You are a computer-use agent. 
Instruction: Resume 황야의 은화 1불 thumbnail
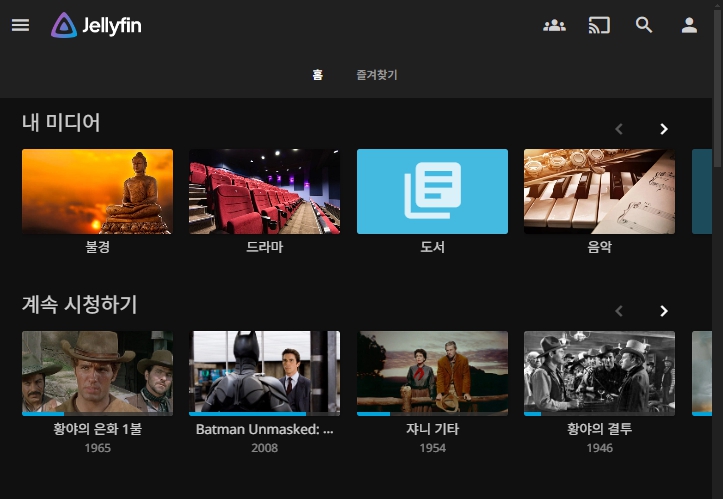tap(97, 372)
